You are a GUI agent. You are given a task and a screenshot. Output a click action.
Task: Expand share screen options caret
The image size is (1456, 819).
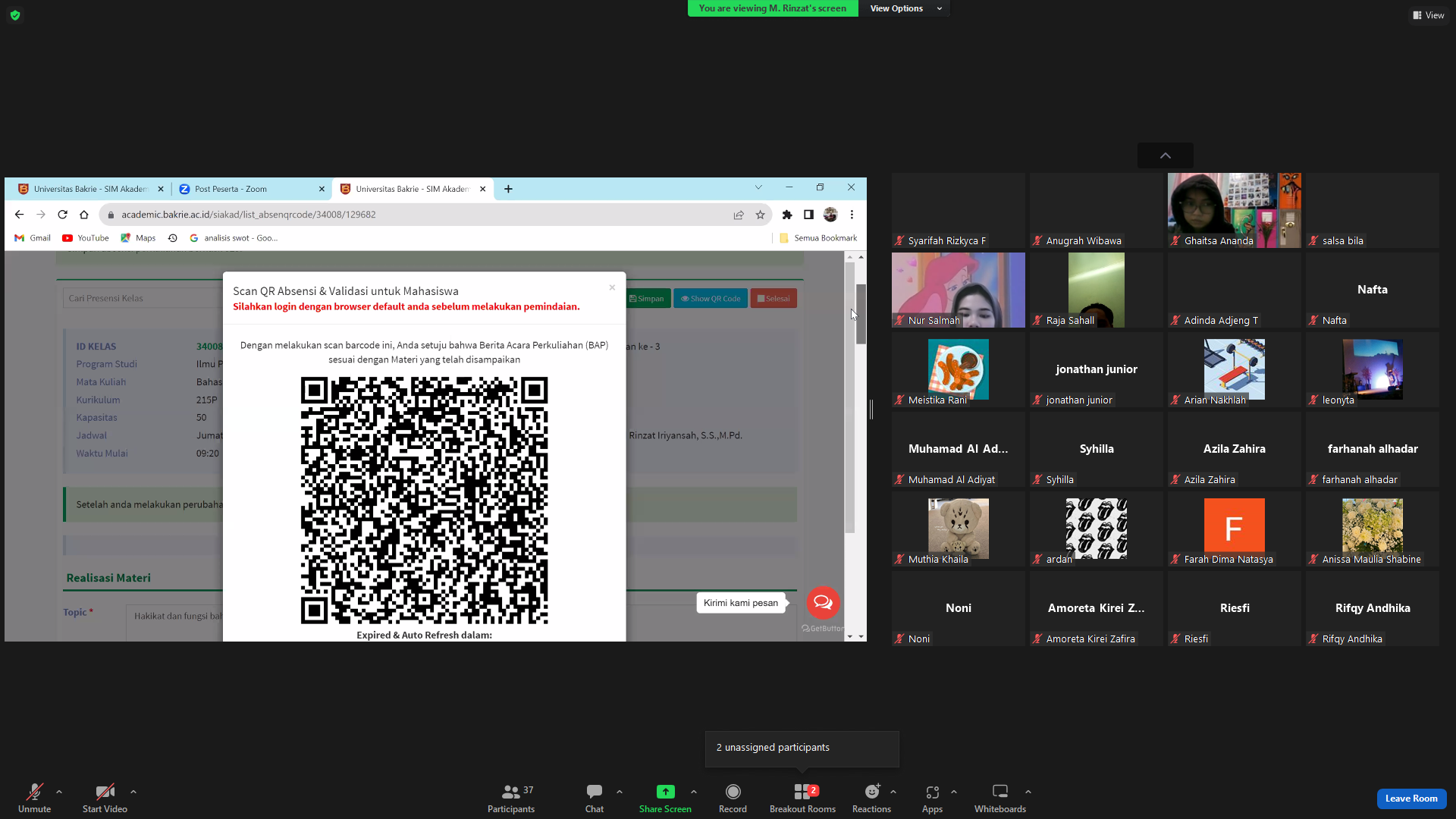694,792
